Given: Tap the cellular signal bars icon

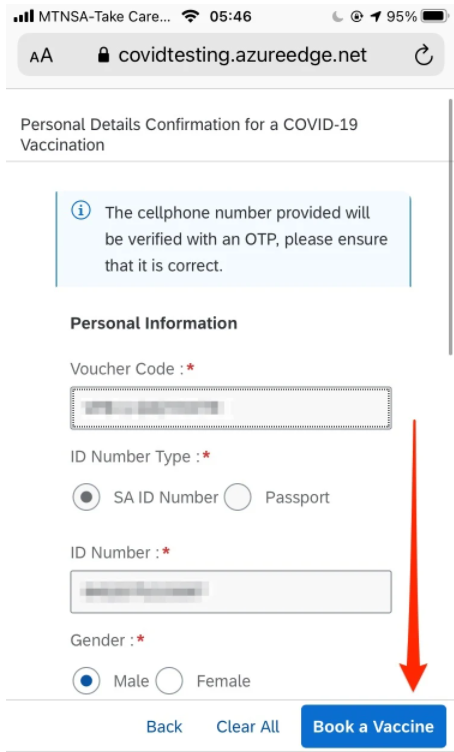Looking at the screenshot, I should (23, 17).
